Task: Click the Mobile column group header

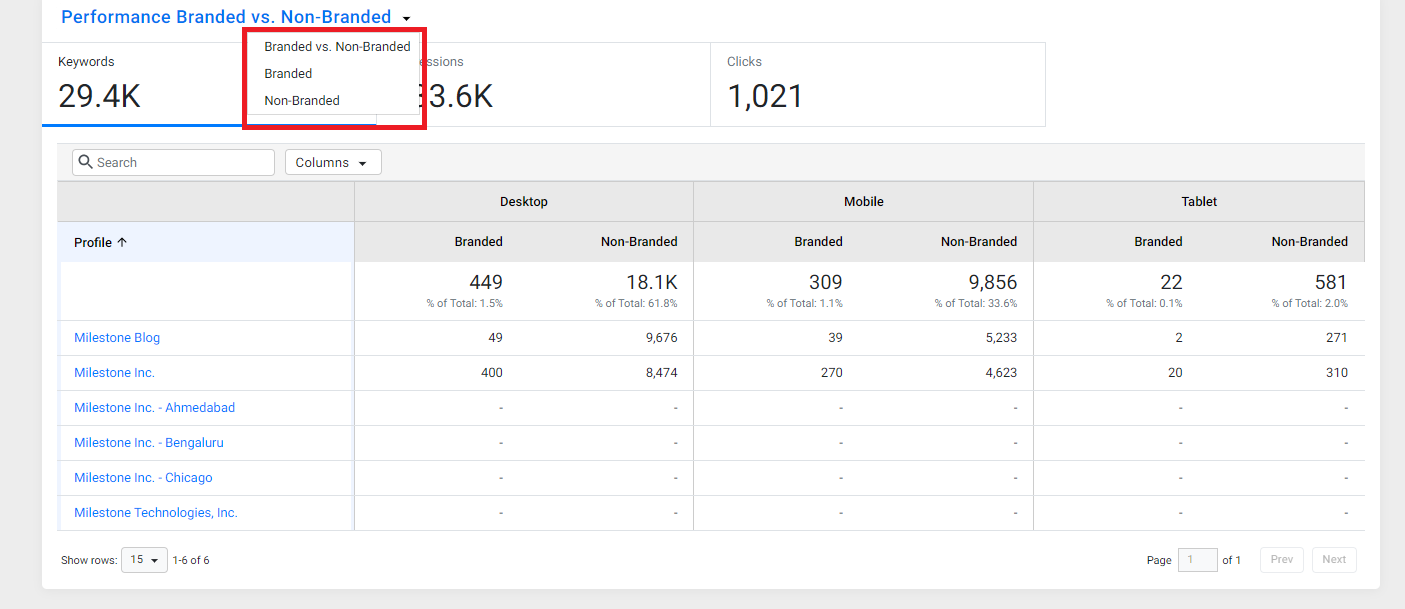Action: pyautogui.click(x=864, y=202)
